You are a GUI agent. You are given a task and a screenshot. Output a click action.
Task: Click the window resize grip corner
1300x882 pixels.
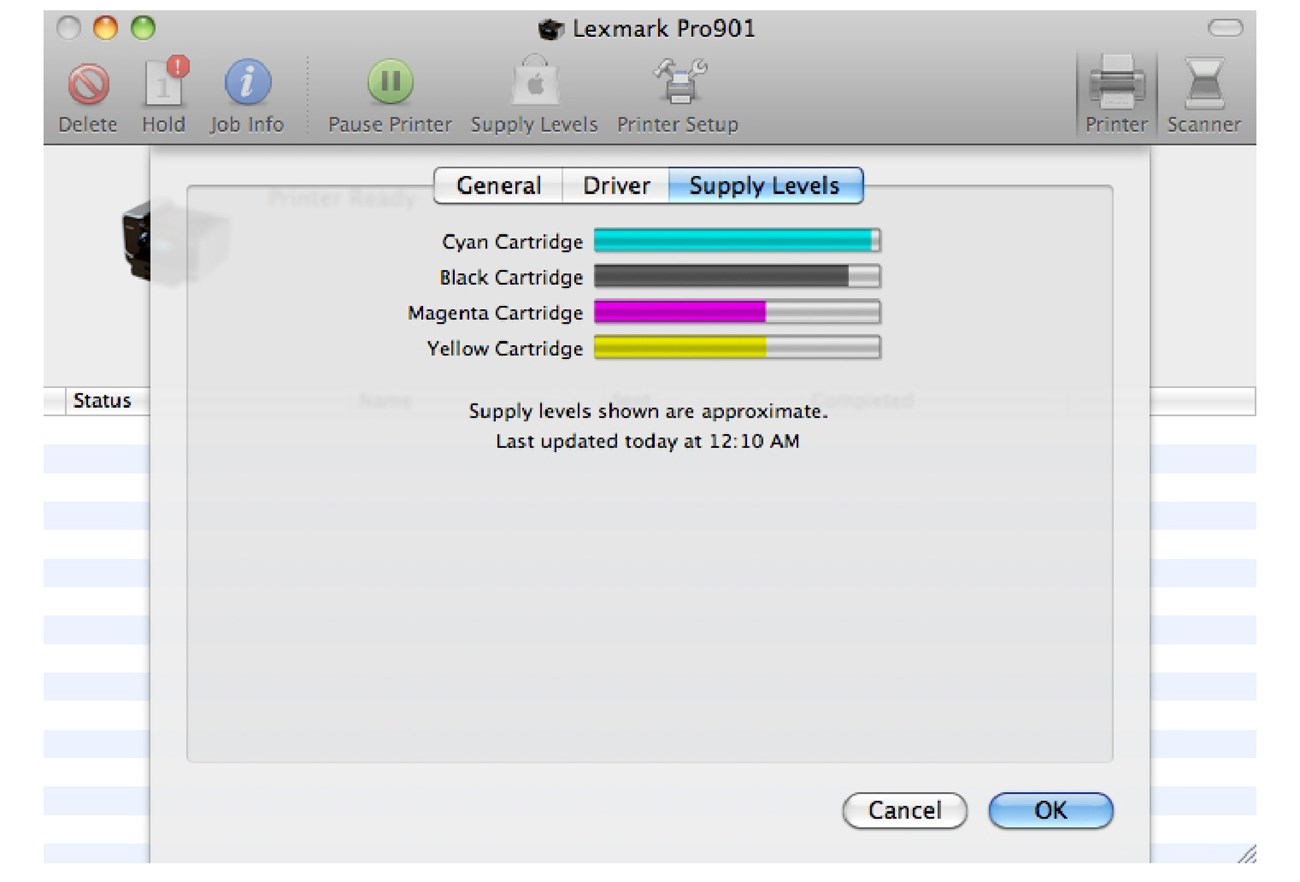tap(1246, 854)
